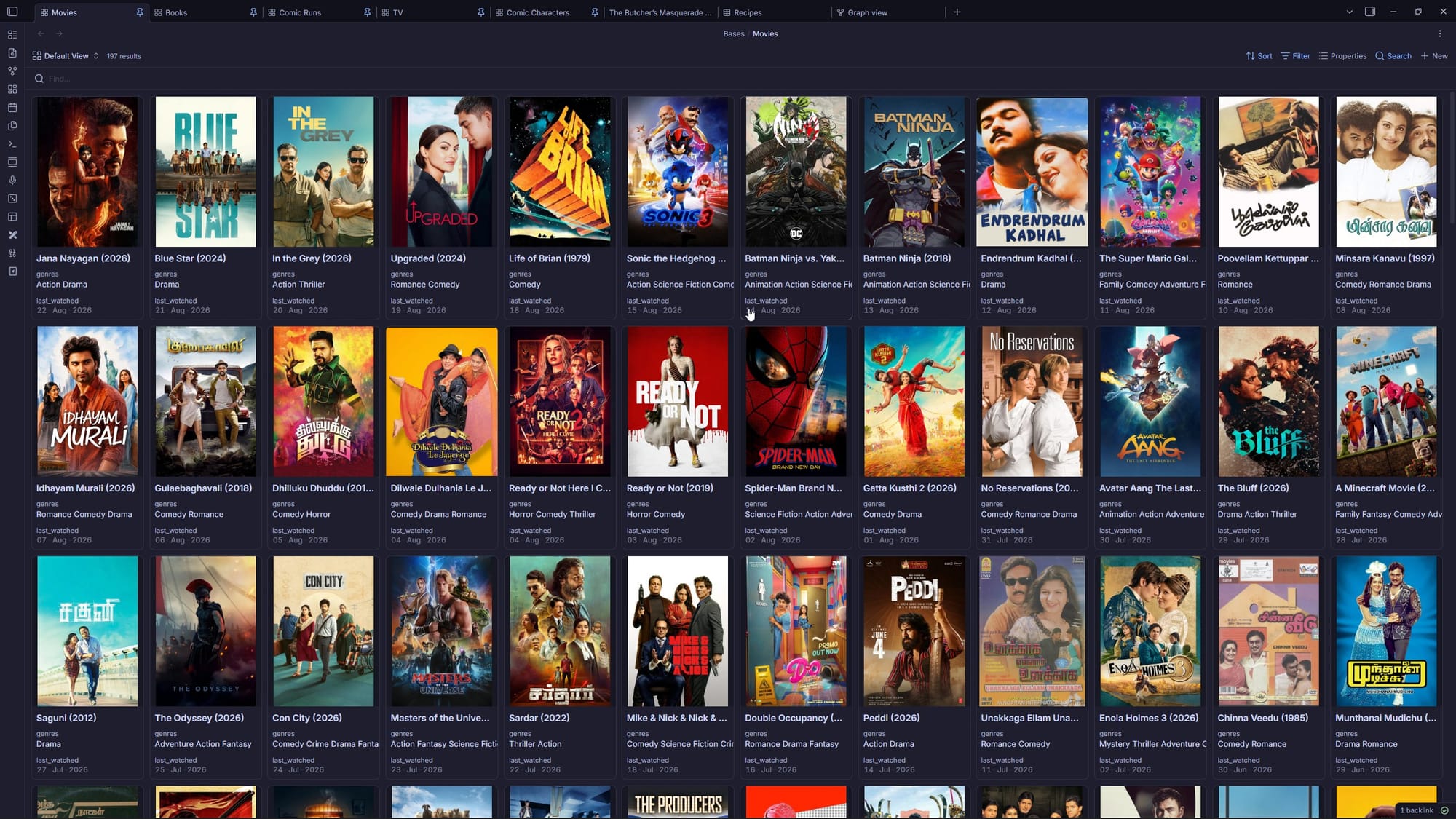Open the Life of Brian poster
This screenshot has width=1456, height=819.
(560, 172)
